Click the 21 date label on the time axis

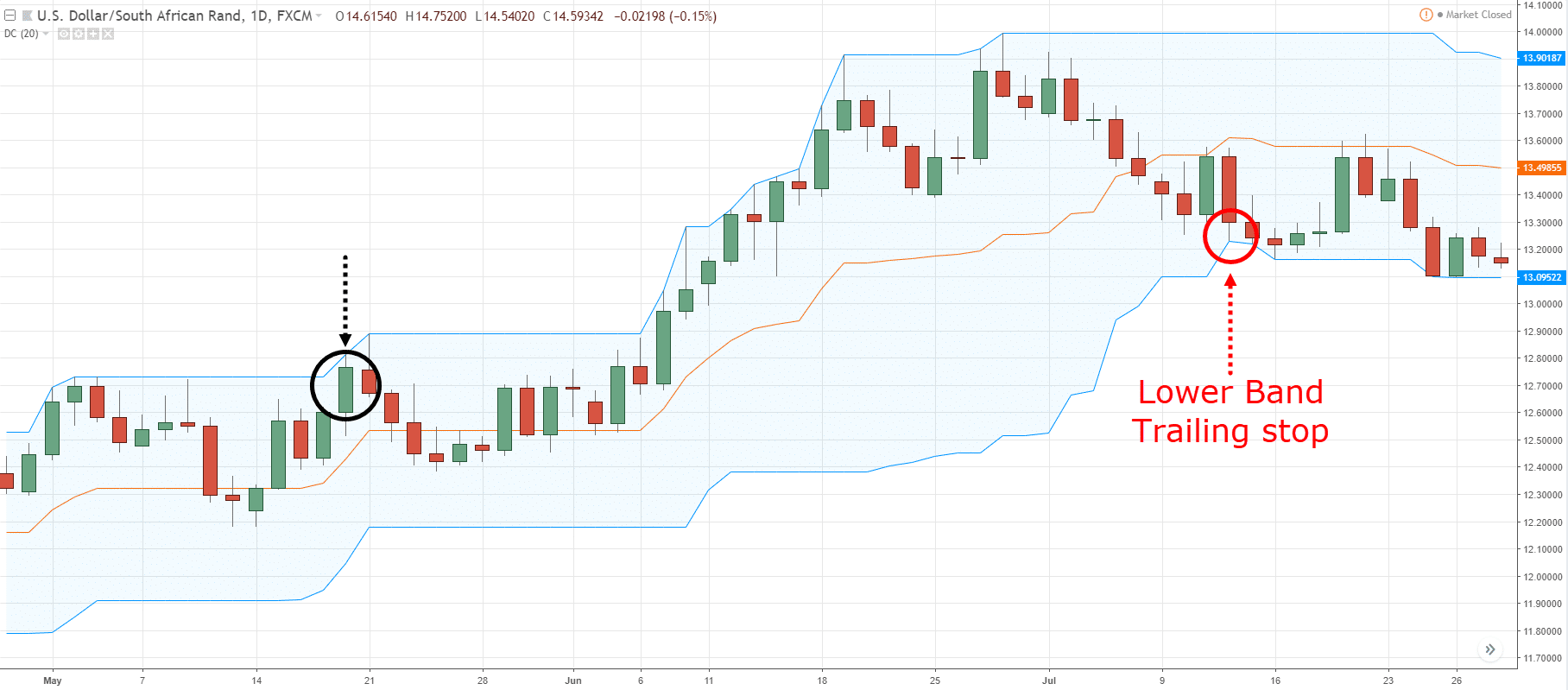pos(370,681)
